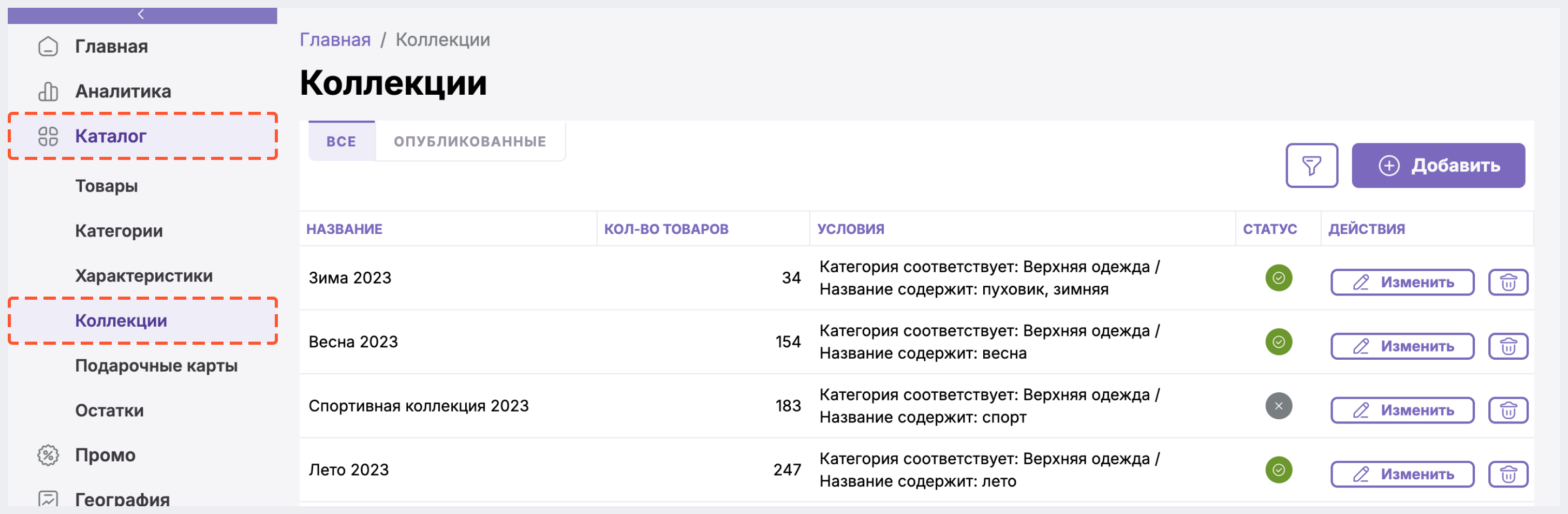Screen dimensions: 1568x514
Task: Collapse the sidebar with the chevron
Action: 141,14
